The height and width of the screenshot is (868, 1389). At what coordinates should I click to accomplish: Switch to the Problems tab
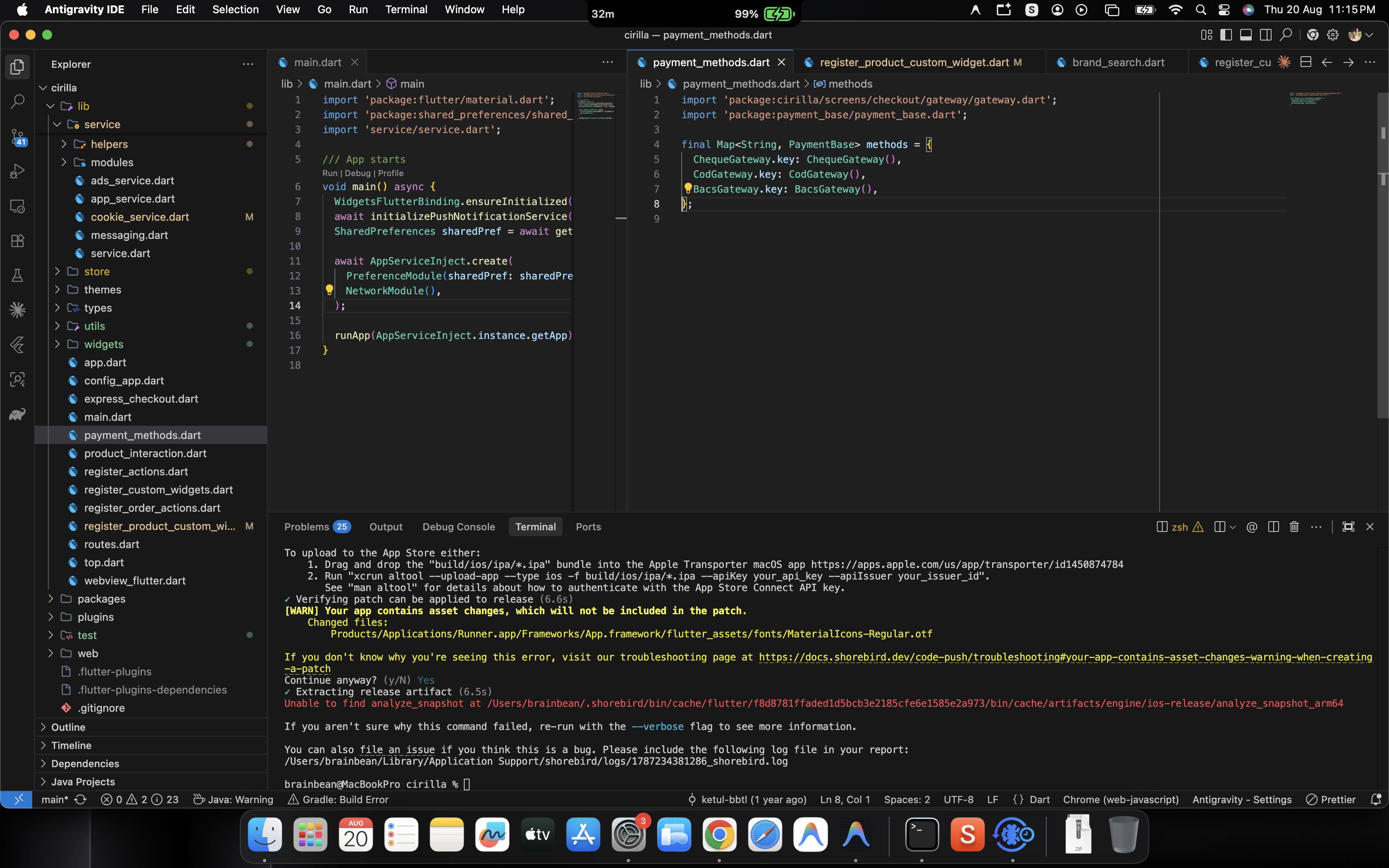click(x=317, y=527)
